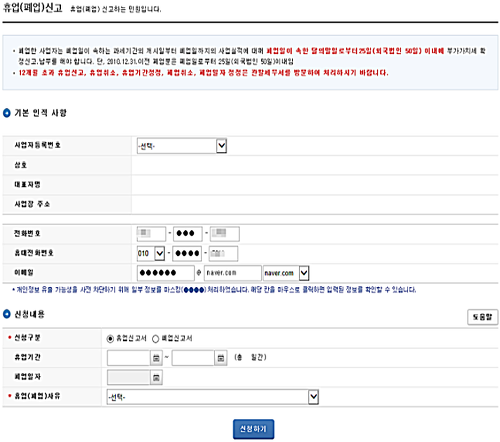The height and width of the screenshot is (442, 500).
Task: Click the 휴업(폐업)신고 page title
Action: click(33, 8)
